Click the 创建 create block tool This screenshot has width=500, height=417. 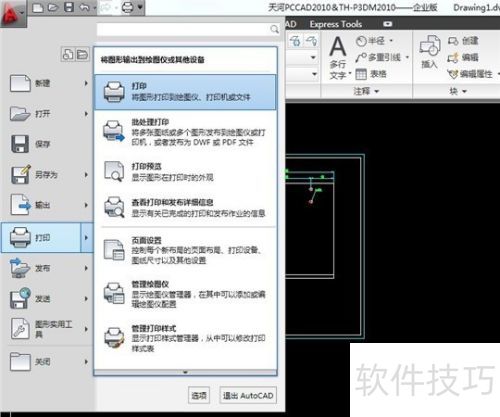click(463, 41)
